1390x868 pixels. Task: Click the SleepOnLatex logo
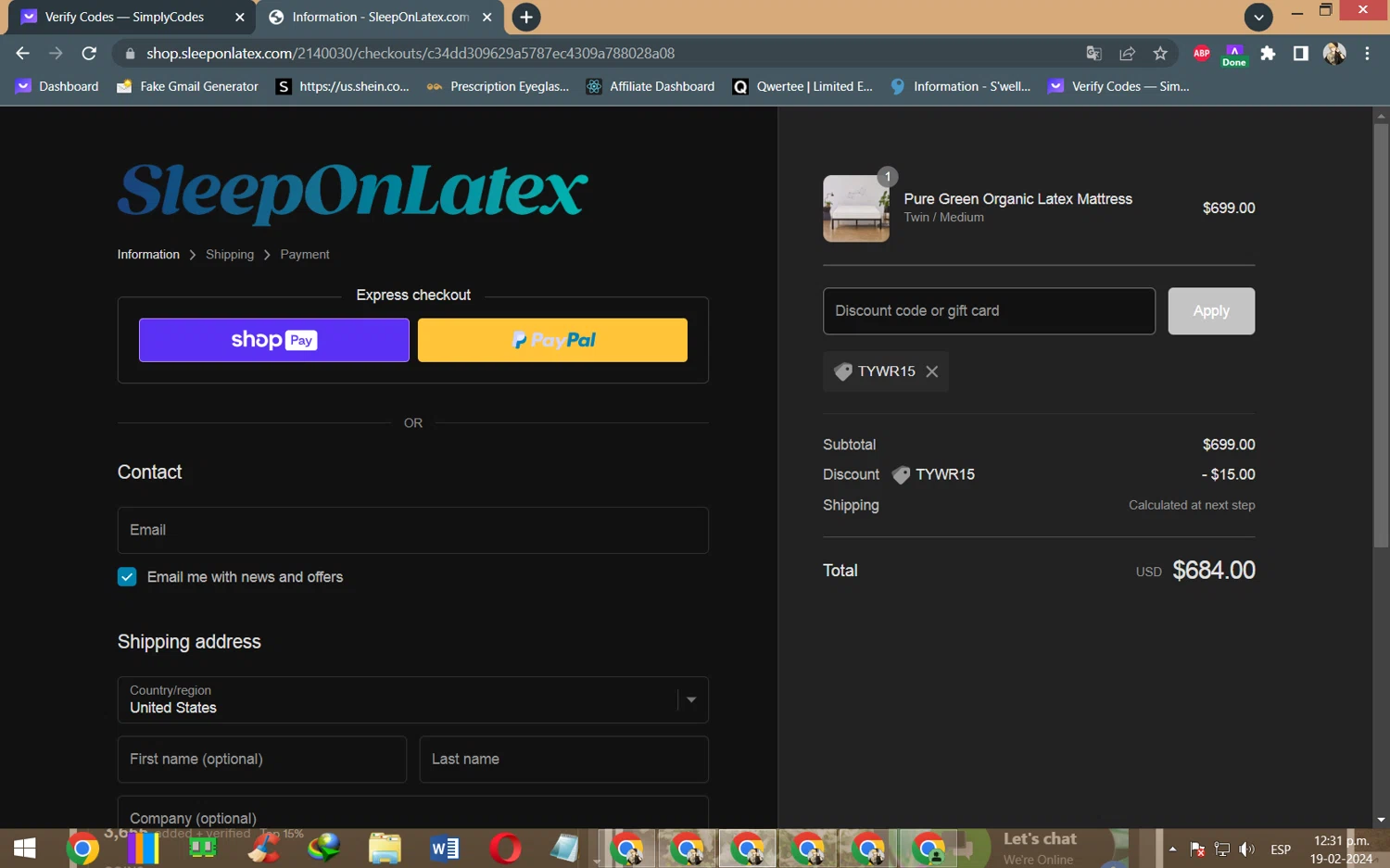[353, 193]
